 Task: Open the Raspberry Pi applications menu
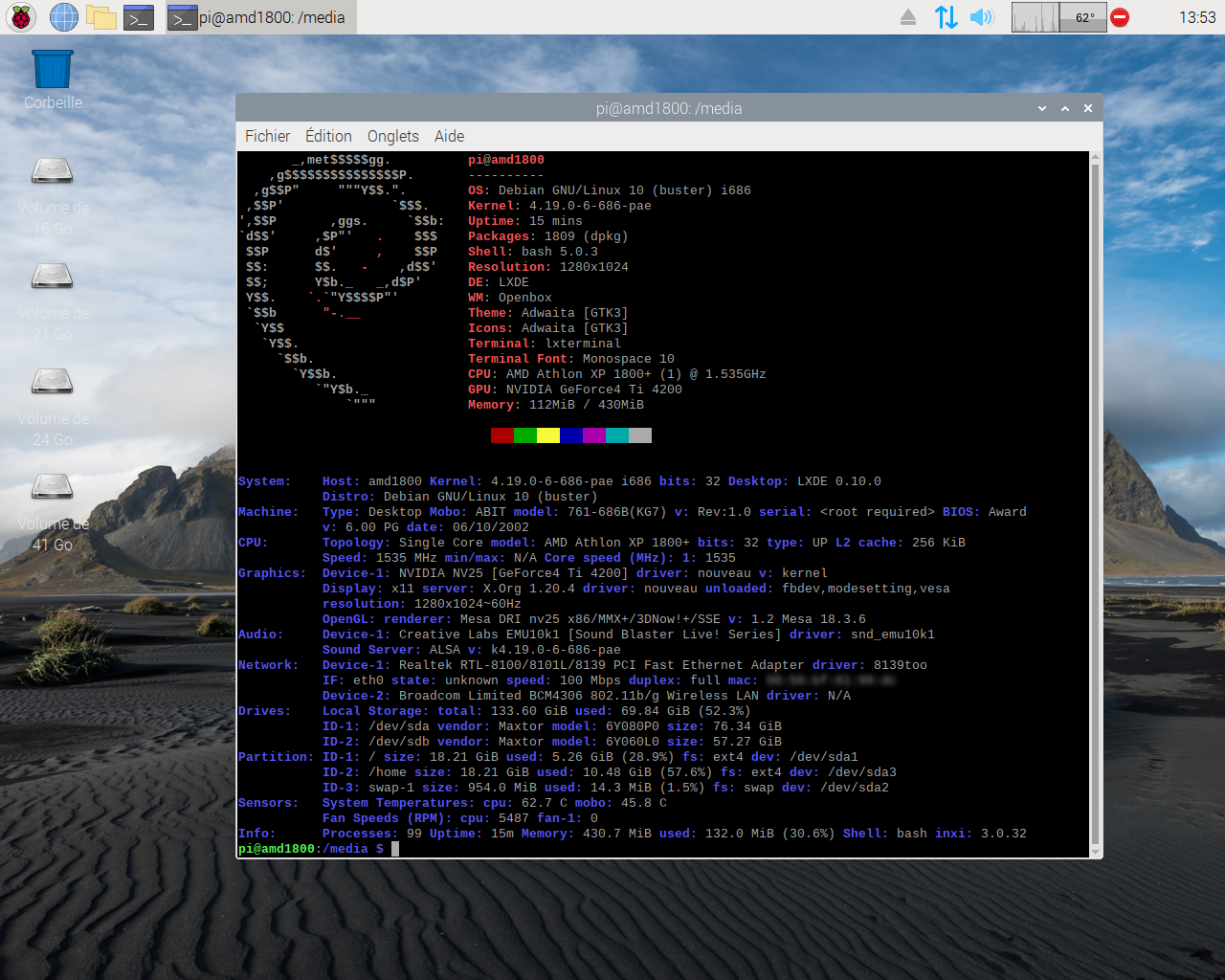[x=20, y=16]
